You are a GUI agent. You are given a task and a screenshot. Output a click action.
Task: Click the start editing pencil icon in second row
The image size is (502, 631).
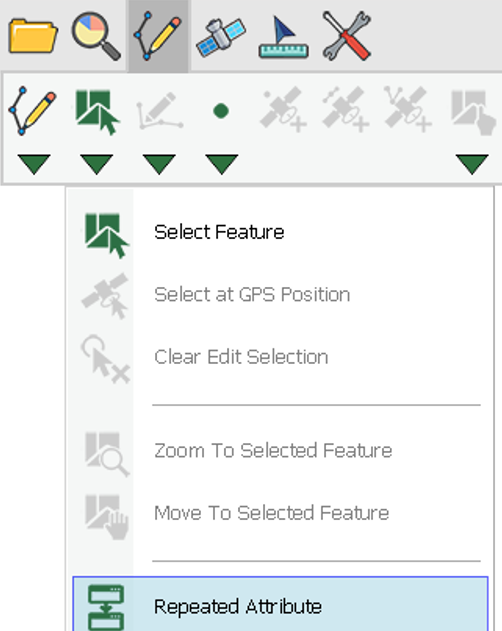tap(33, 110)
